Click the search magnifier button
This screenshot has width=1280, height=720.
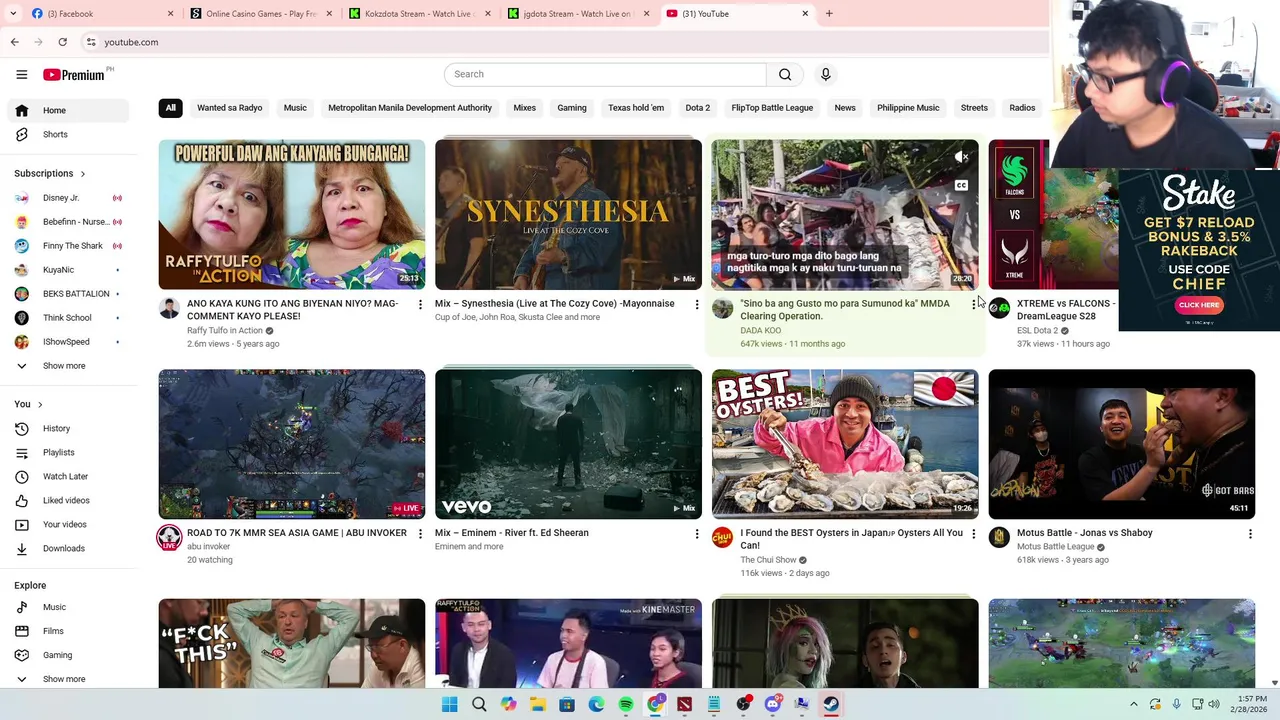click(x=785, y=74)
